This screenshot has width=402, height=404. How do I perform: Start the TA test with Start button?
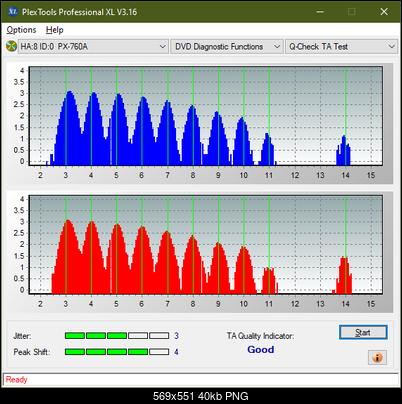(363, 332)
